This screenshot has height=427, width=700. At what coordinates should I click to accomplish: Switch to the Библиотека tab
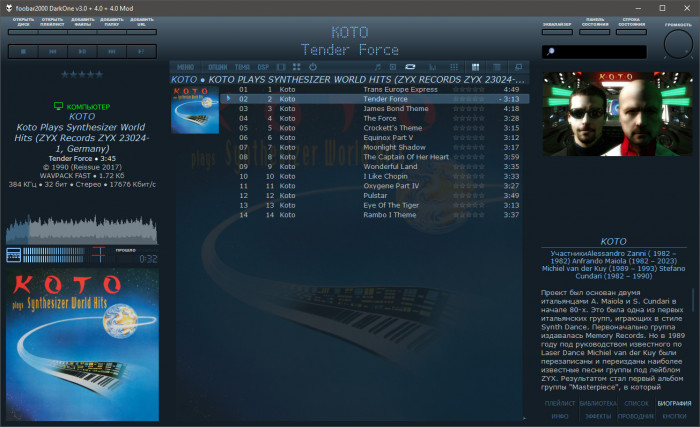(598, 403)
